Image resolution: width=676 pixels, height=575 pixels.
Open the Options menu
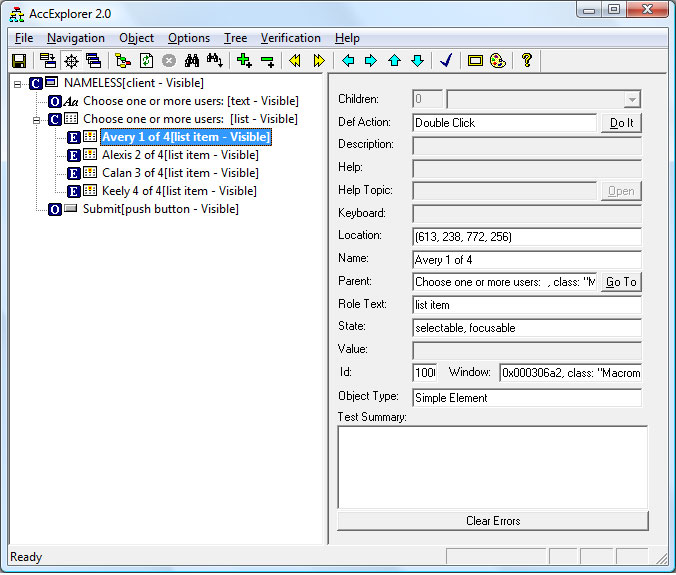189,38
